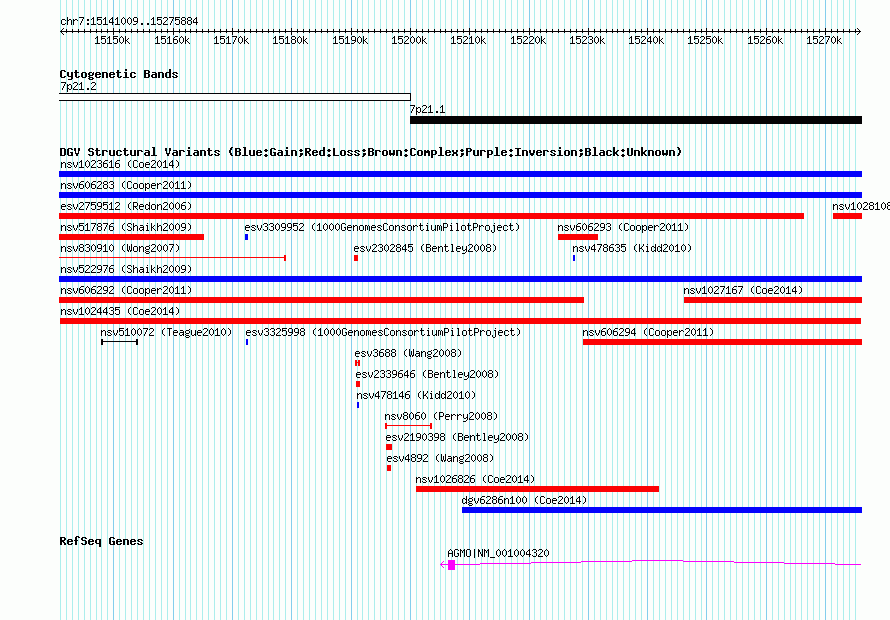Click the red nsv1026826 loss bar
This screenshot has width=890, height=620.
coord(538,489)
